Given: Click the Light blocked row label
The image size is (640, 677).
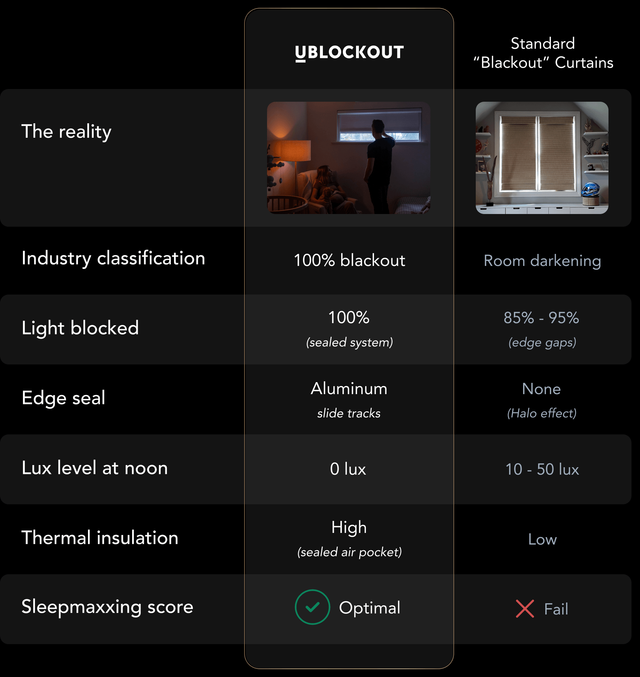Looking at the screenshot, I should pyautogui.click(x=80, y=328).
